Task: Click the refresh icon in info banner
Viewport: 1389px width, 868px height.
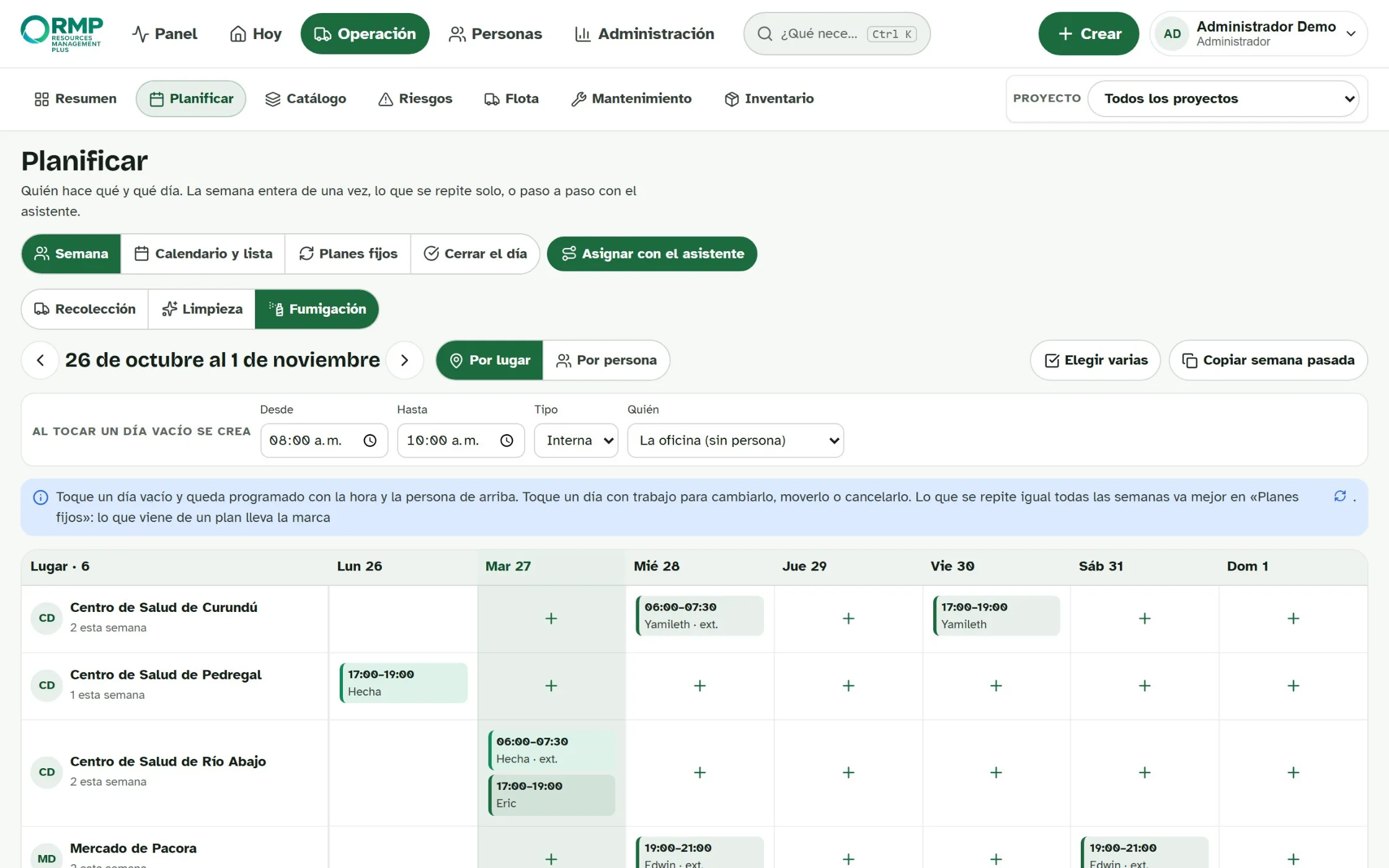Action: (1340, 497)
